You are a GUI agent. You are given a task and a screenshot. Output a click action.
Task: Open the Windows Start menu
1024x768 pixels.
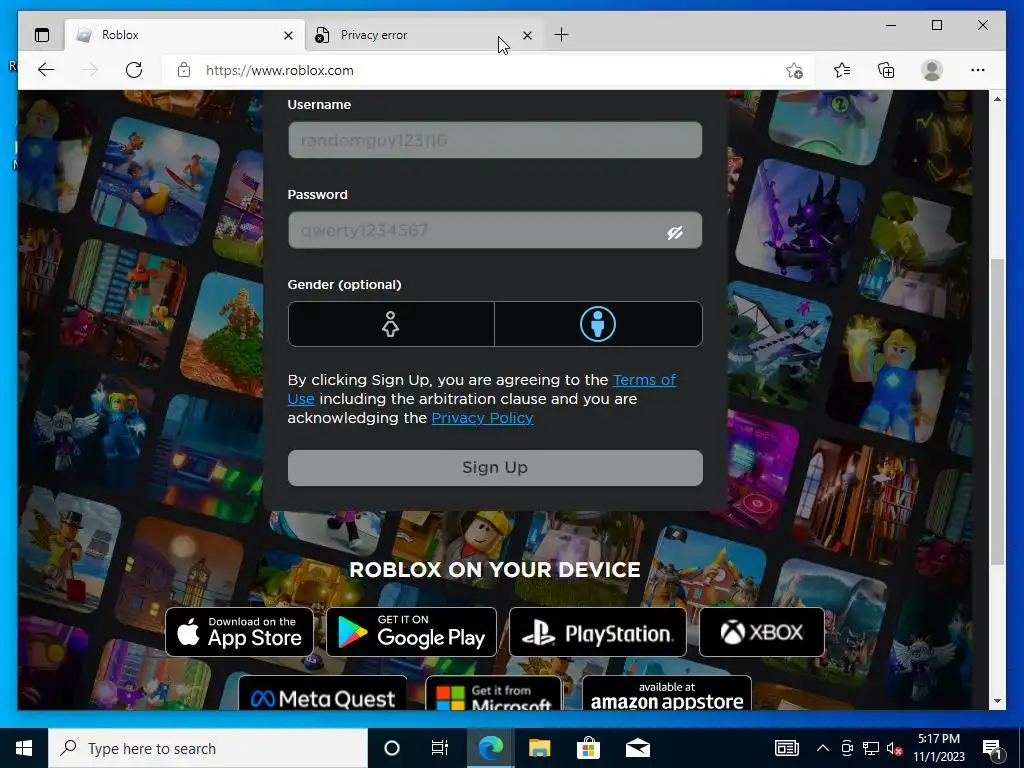(x=24, y=748)
